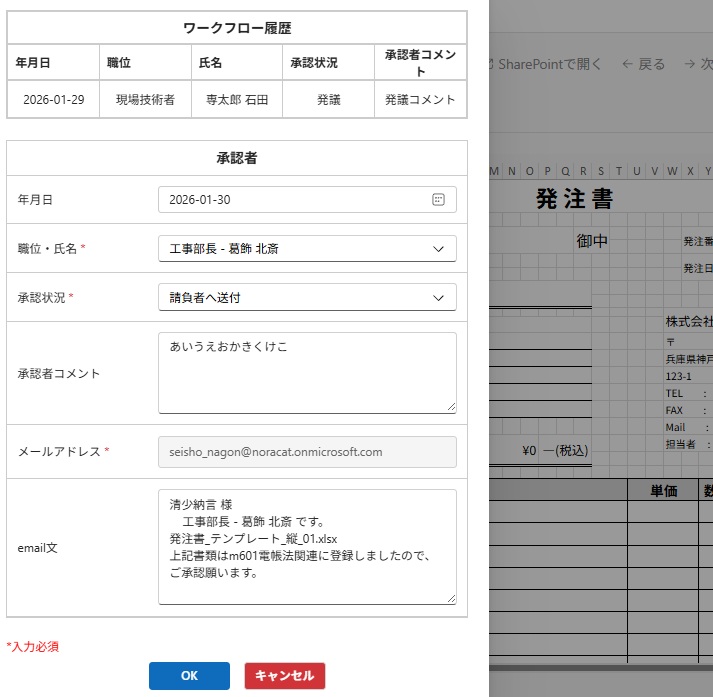Click the 発注書 title in the spreadsheet
The image size is (713, 697).
(574, 198)
